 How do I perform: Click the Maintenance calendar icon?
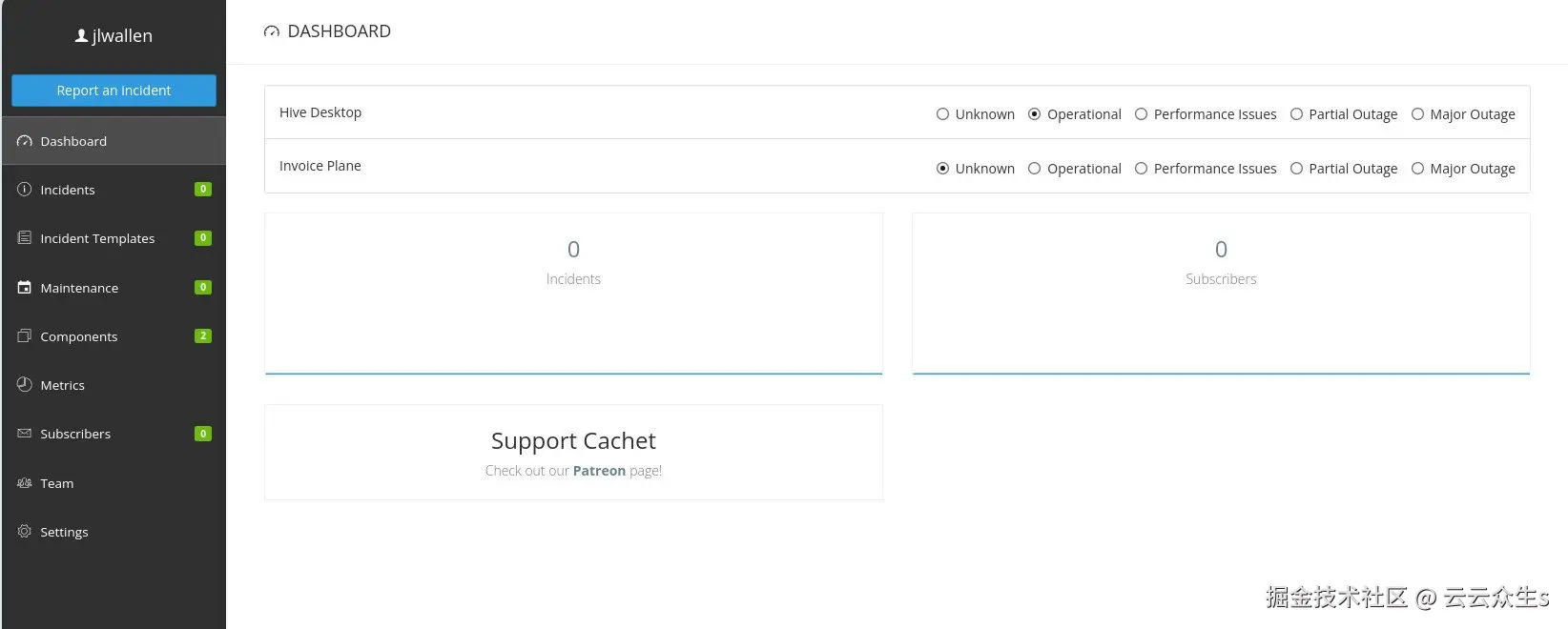pos(25,288)
